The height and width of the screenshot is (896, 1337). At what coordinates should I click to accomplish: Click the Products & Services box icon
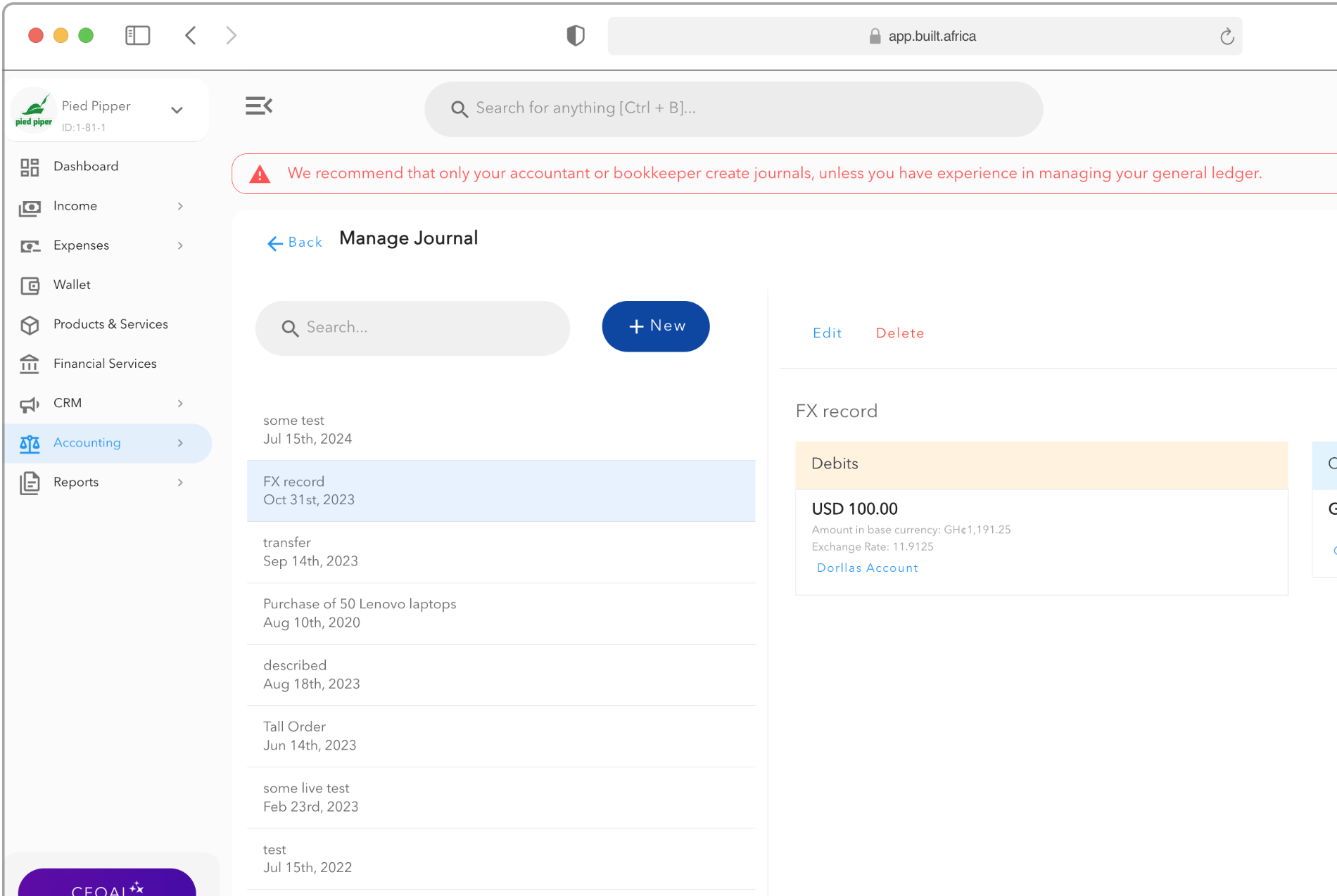pyautogui.click(x=30, y=324)
